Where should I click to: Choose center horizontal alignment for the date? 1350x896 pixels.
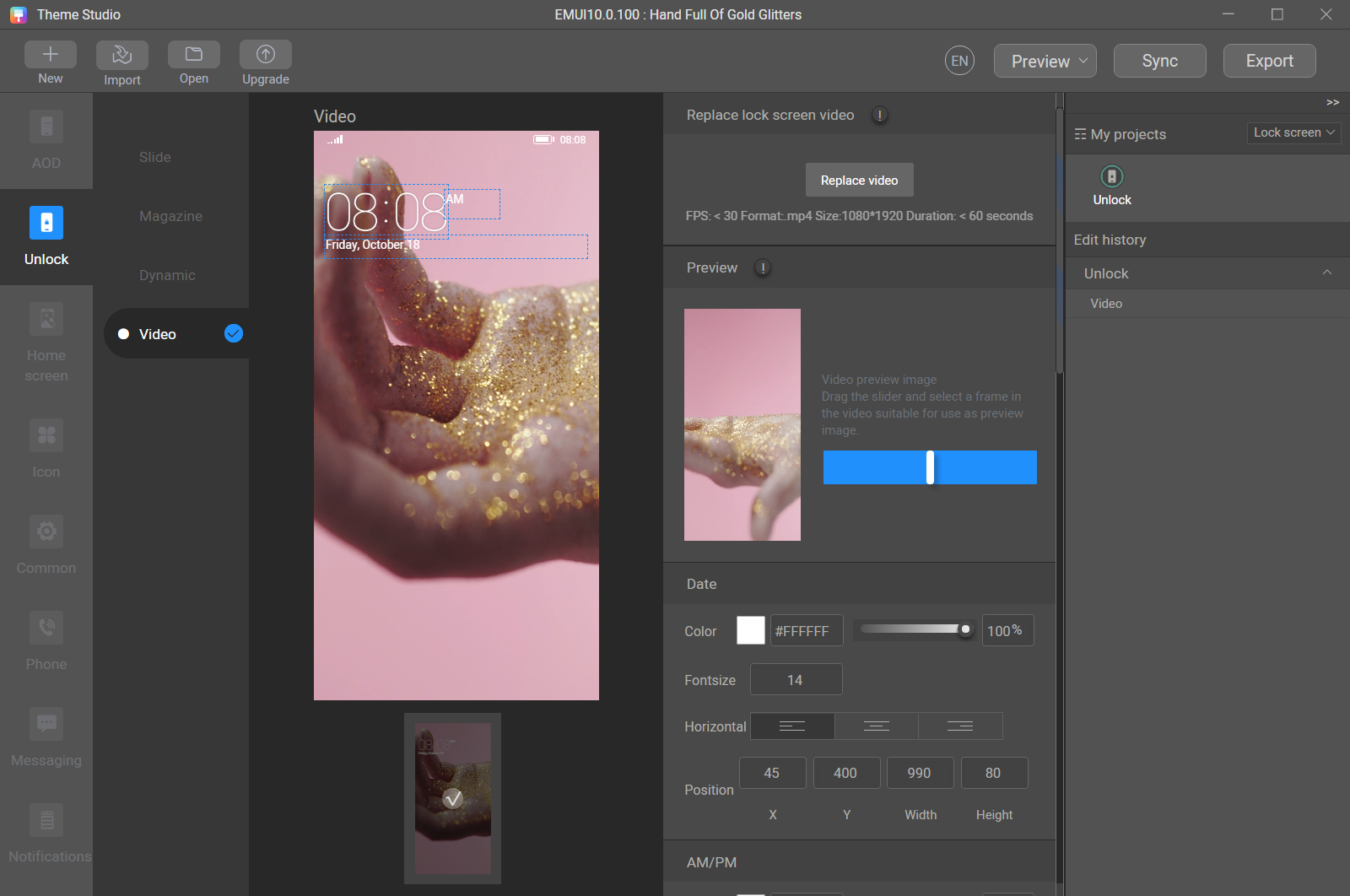[x=877, y=726]
